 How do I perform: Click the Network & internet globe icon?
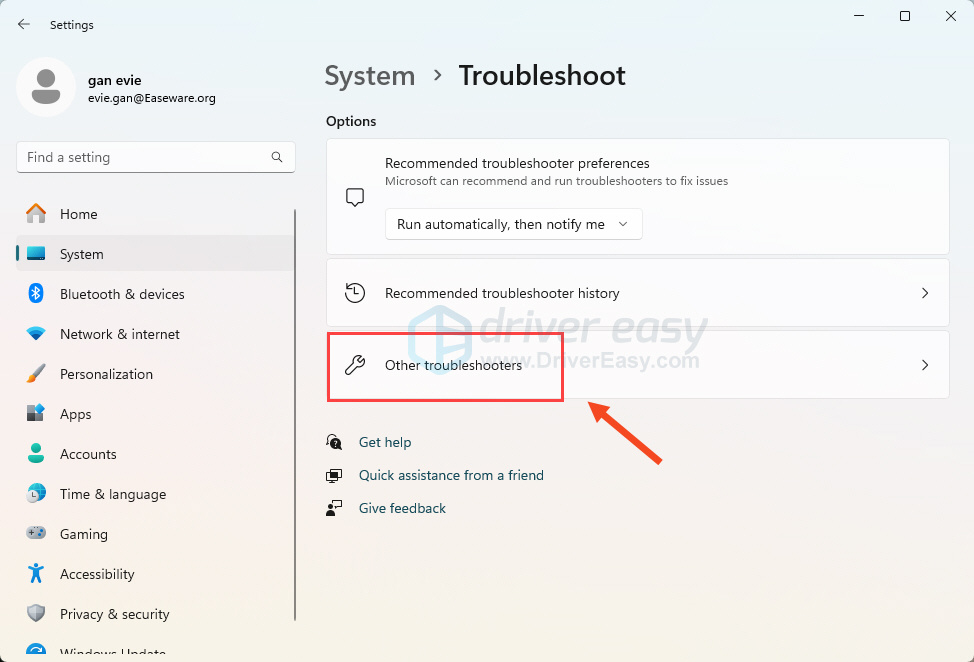[x=37, y=334]
